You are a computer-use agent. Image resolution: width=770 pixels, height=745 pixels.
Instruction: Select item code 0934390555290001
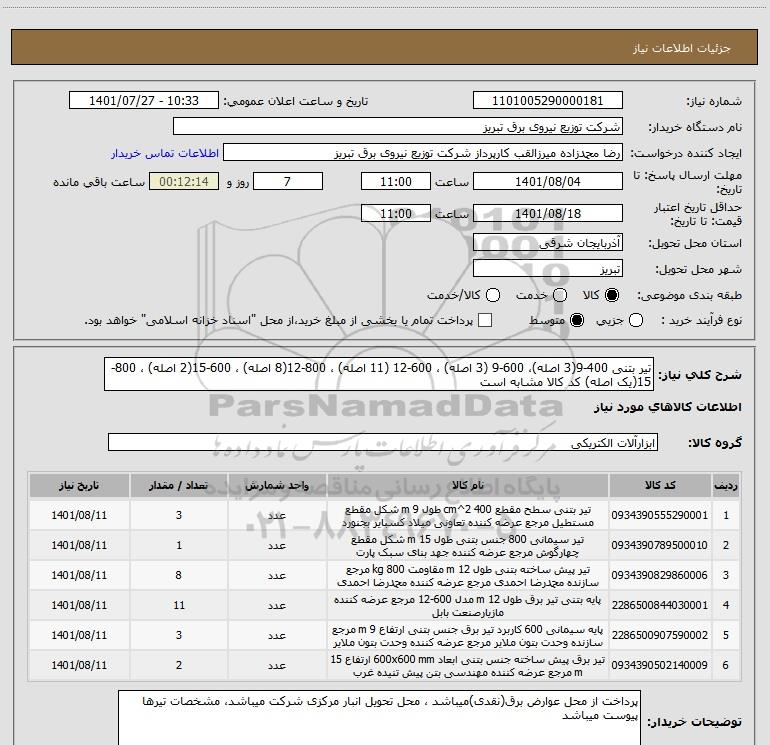click(660, 515)
